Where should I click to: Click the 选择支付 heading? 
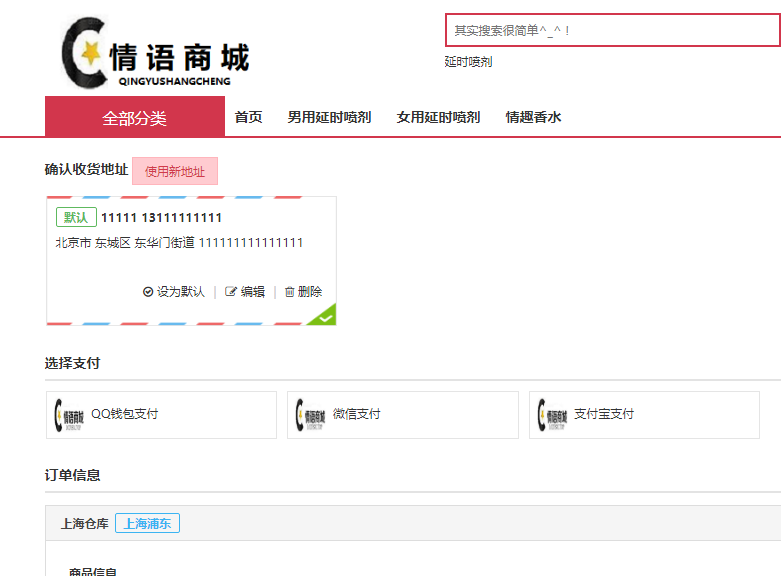coord(72,363)
